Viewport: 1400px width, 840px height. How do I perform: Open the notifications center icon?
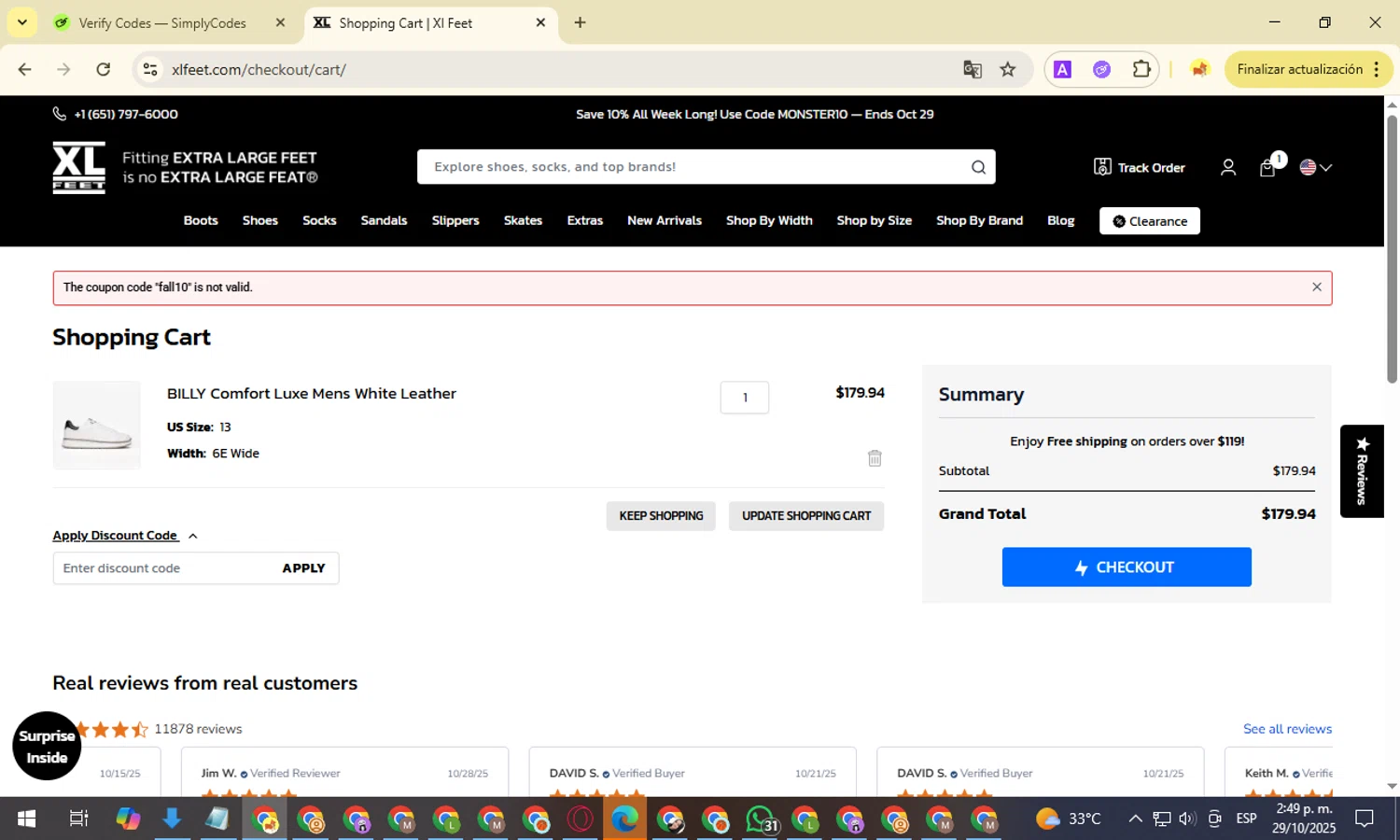(1365, 819)
